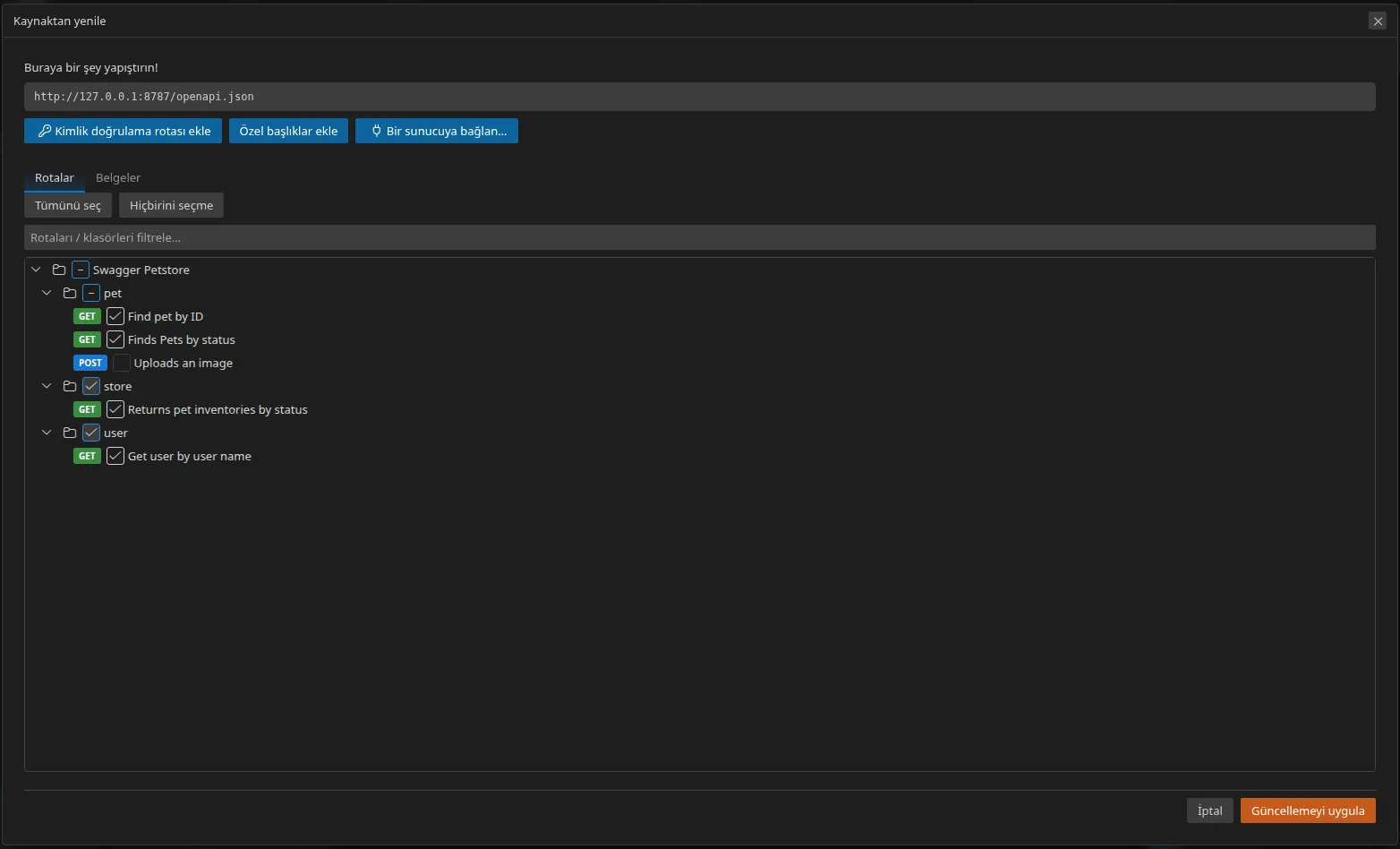This screenshot has width=1400, height=849.
Task: Check the Uploads an image route
Action: click(122, 363)
